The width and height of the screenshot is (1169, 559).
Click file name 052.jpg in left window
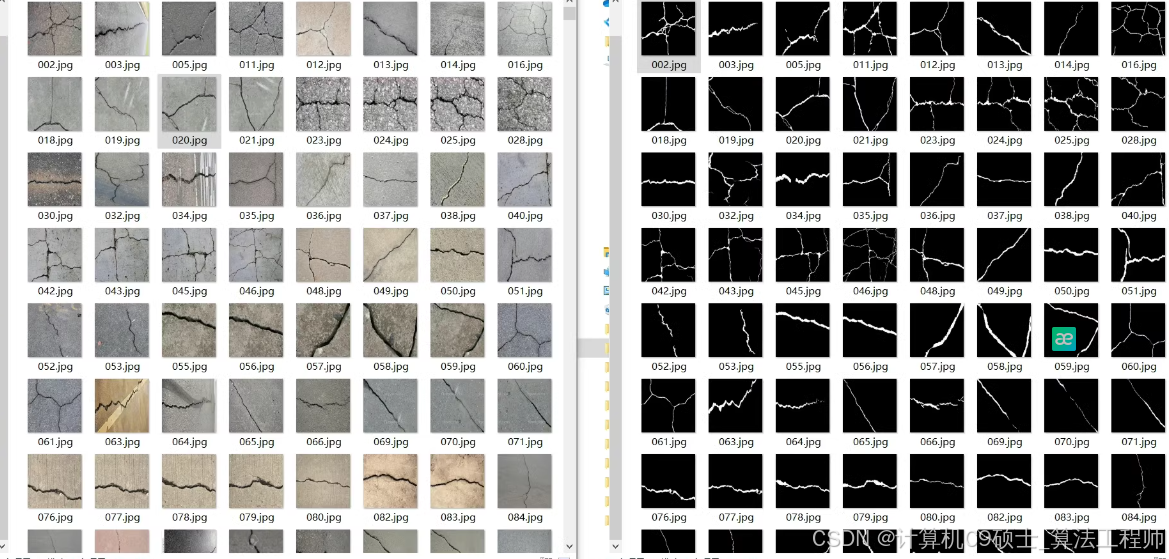[x=55, y=366]
